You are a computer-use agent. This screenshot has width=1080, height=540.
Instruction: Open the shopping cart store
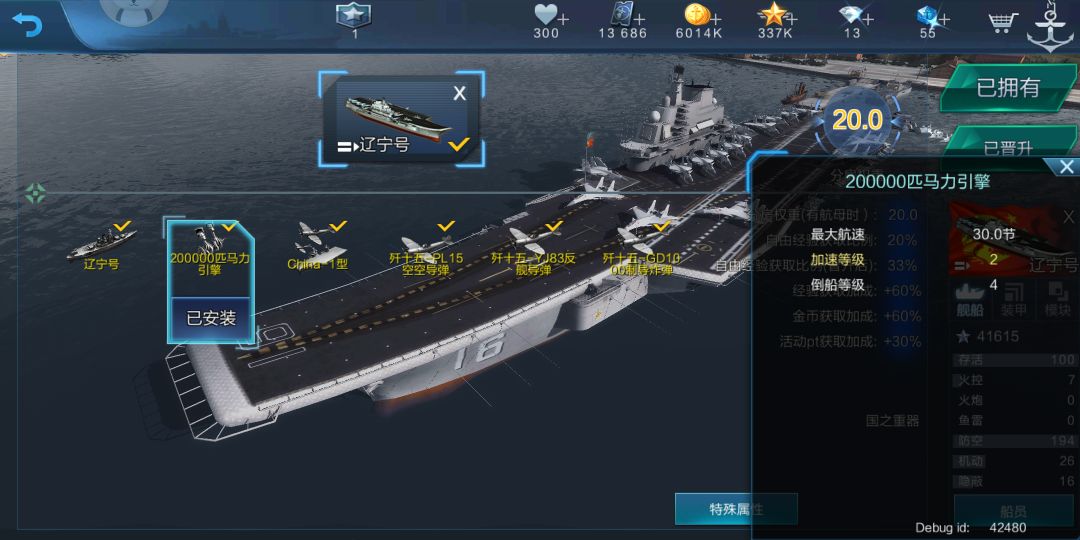pos(1003,22)
